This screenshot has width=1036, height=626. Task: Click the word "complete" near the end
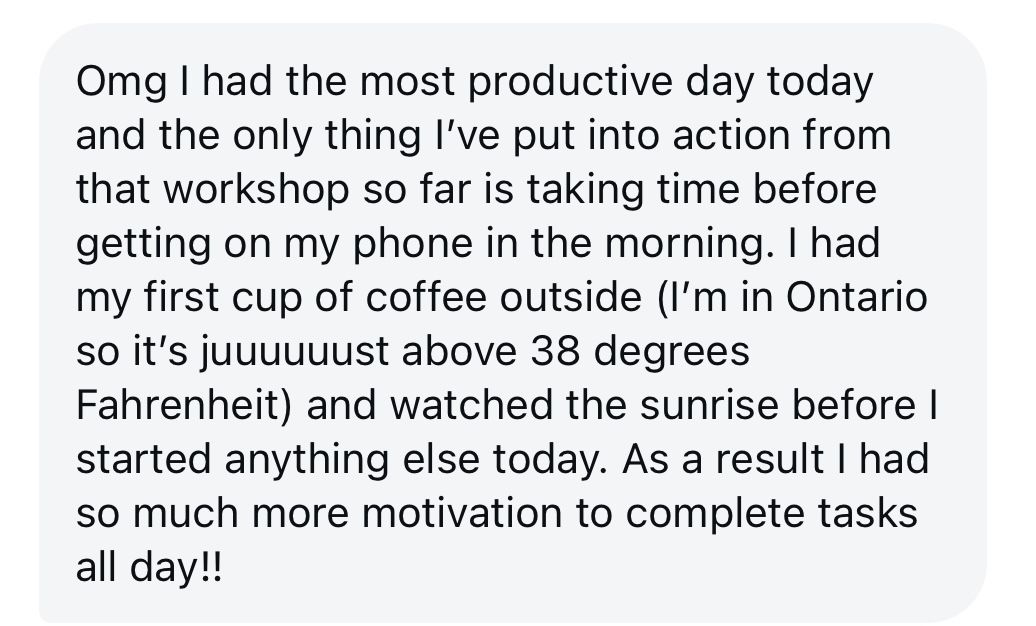716,513
